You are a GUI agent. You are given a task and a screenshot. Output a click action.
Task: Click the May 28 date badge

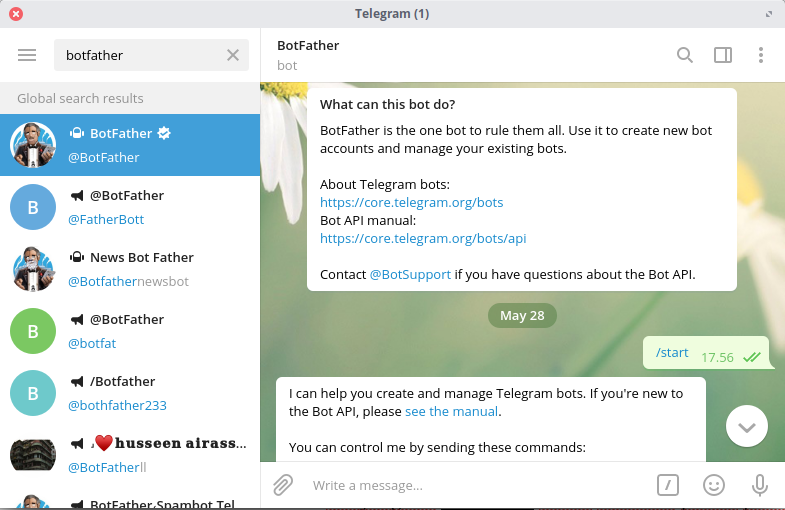(522, 315)
